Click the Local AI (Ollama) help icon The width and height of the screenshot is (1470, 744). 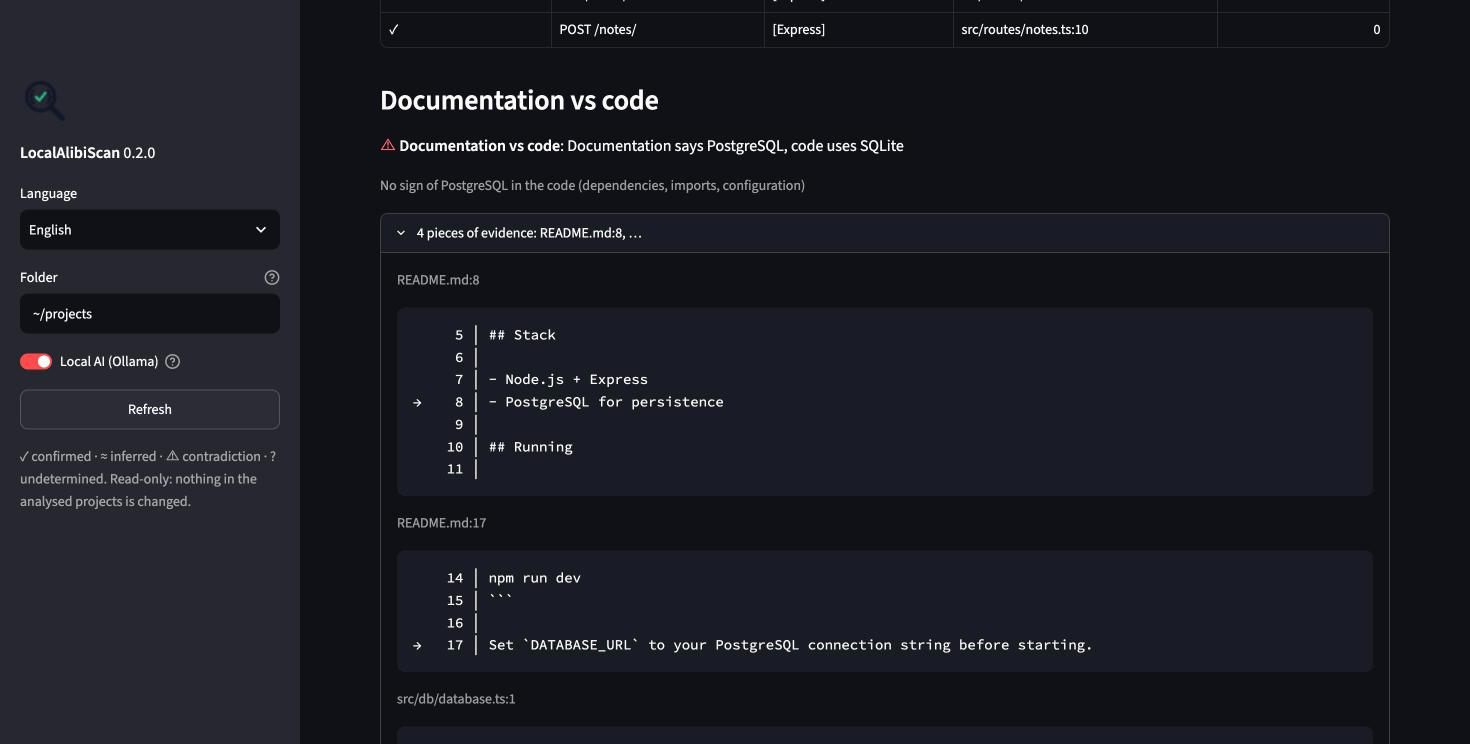[x=172, y=362]
